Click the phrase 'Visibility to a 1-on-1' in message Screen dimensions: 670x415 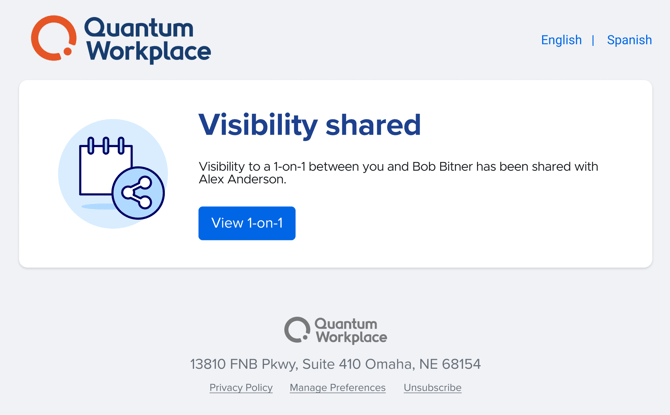point(252,166)
